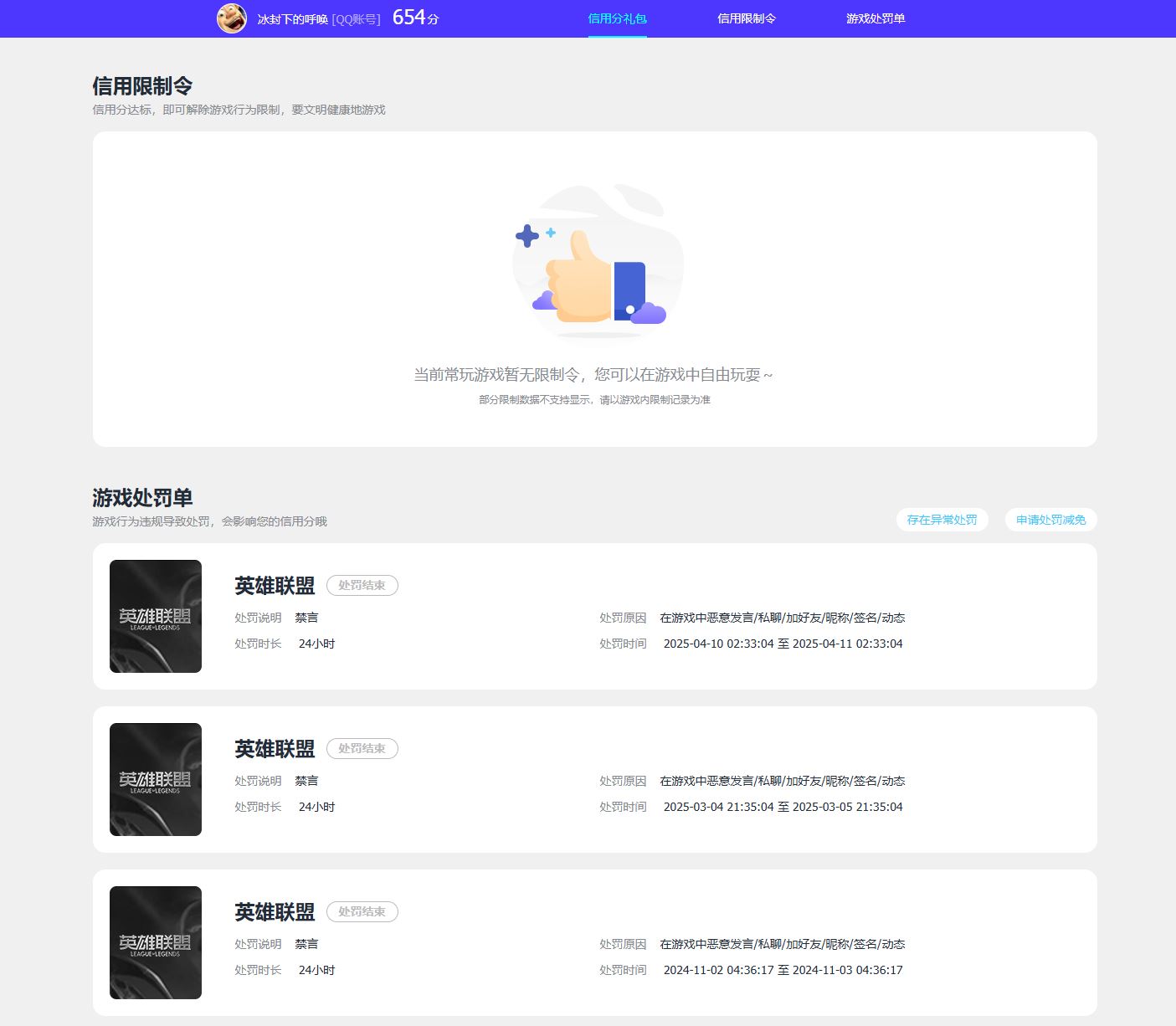Open the second 英雄联盟 game cover thumbnail
The height and width of the screenshot is (1026, 1176).
[x=156, y=779]
